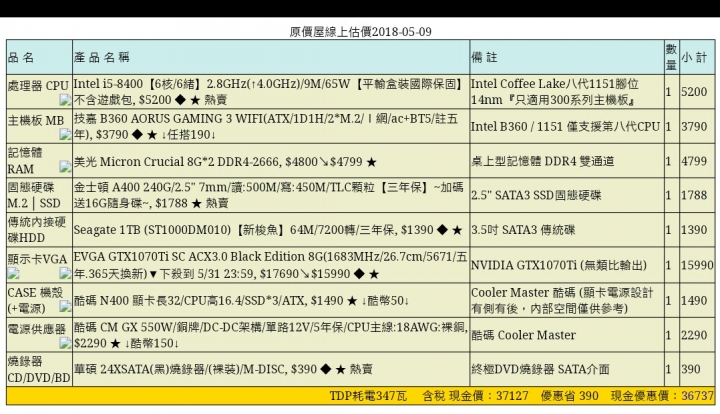Click the 美光 Micron Crucial 8G*2 DDR4-2666 product
720x414 pixels.
tap(225, 162)
